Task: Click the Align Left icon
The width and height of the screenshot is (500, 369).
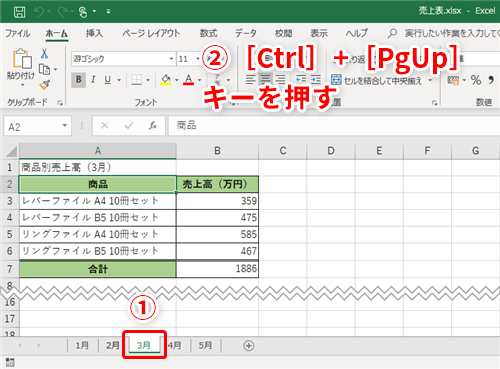Action: [251, 80]
